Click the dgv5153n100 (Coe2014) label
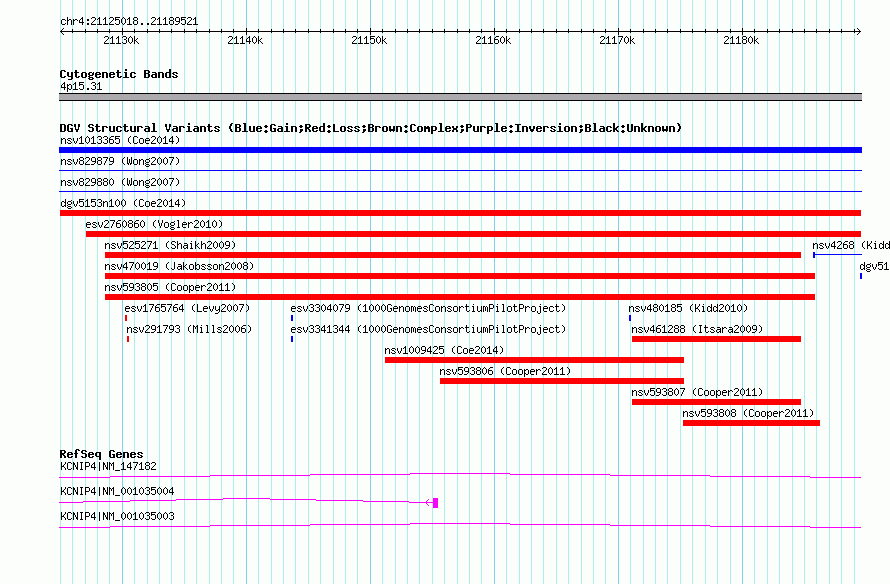The height and width of the screenshot is (584, 890). [x=123, y=203]
